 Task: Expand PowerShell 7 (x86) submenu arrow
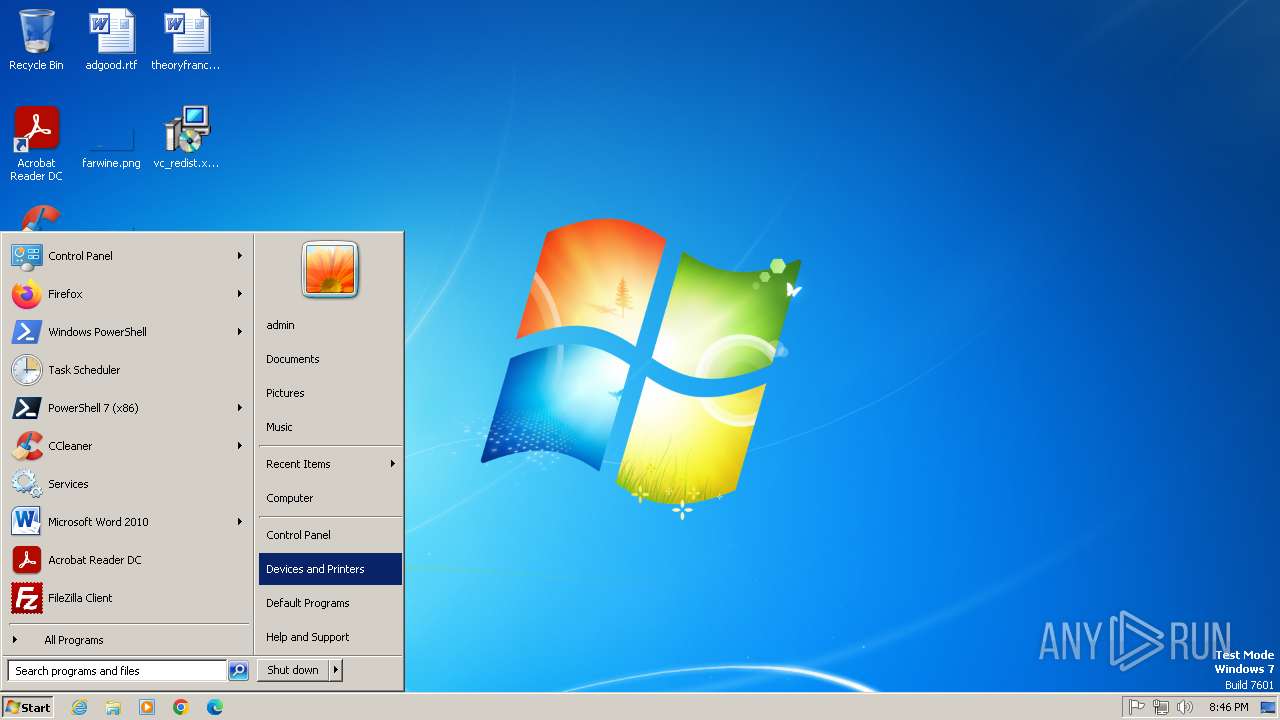click(x=240, y=408)
